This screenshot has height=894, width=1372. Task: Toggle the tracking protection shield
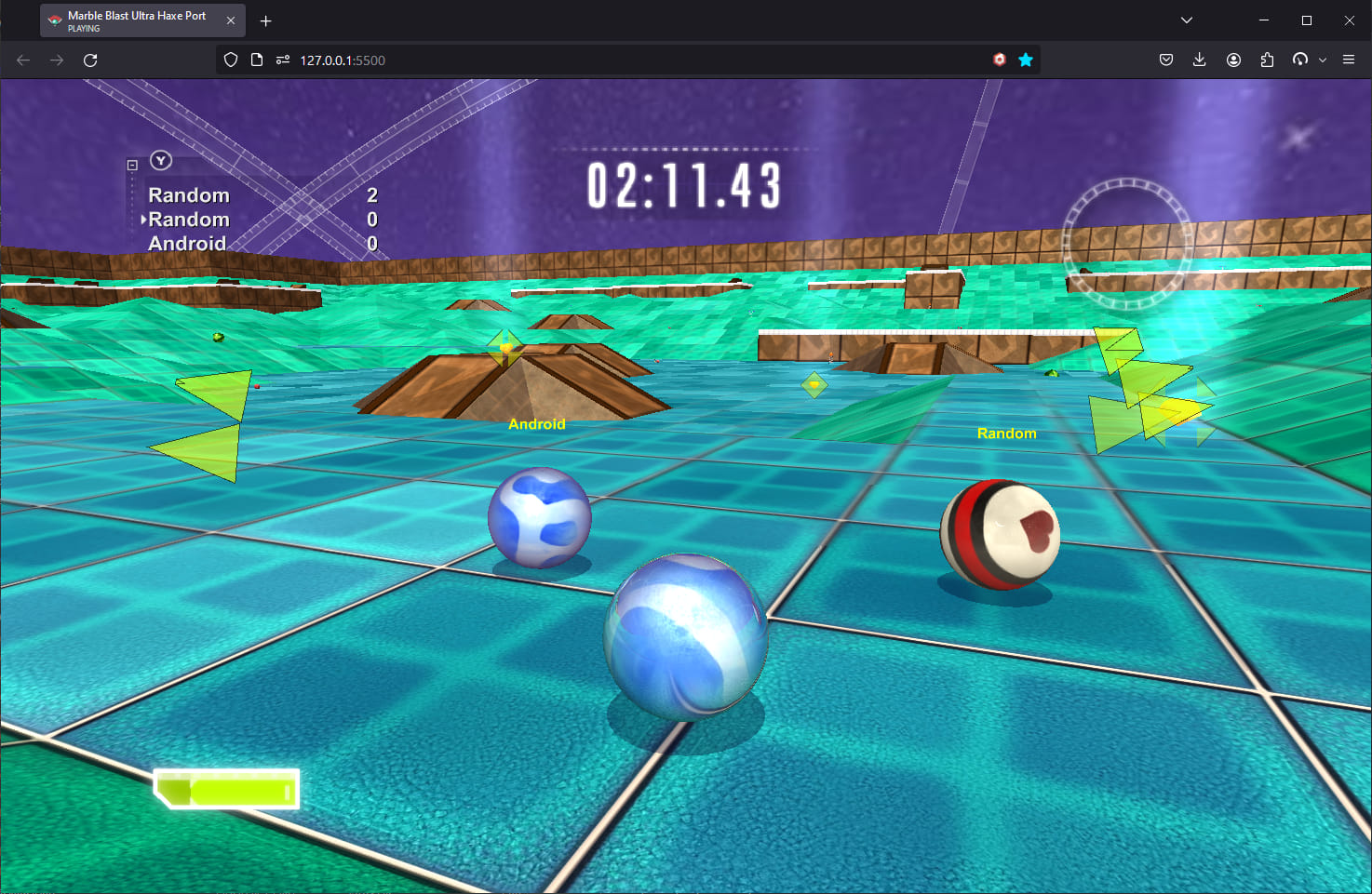(230, 60)
